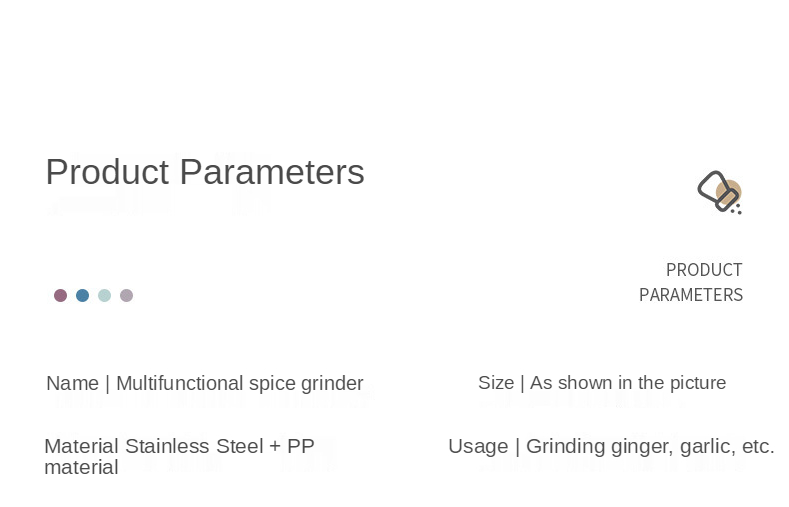Select the blue color dot

pos(82,295)
